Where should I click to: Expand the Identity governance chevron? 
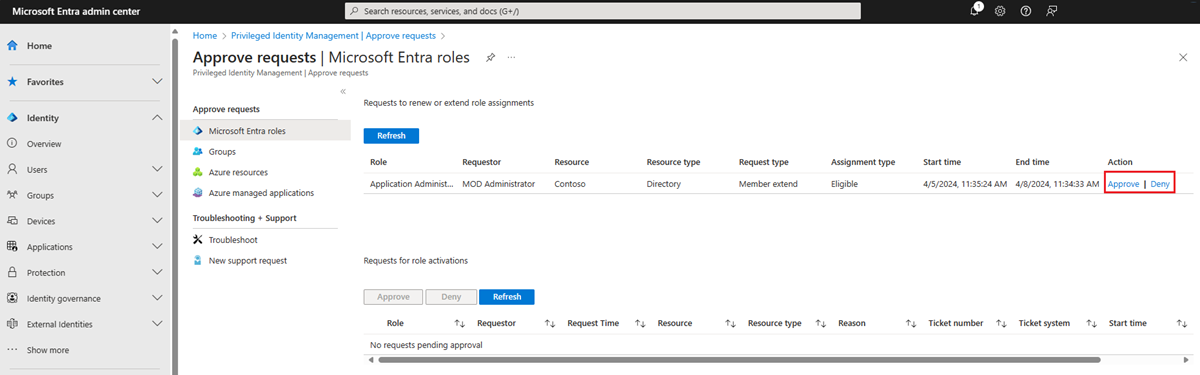(x=157, y=298)
